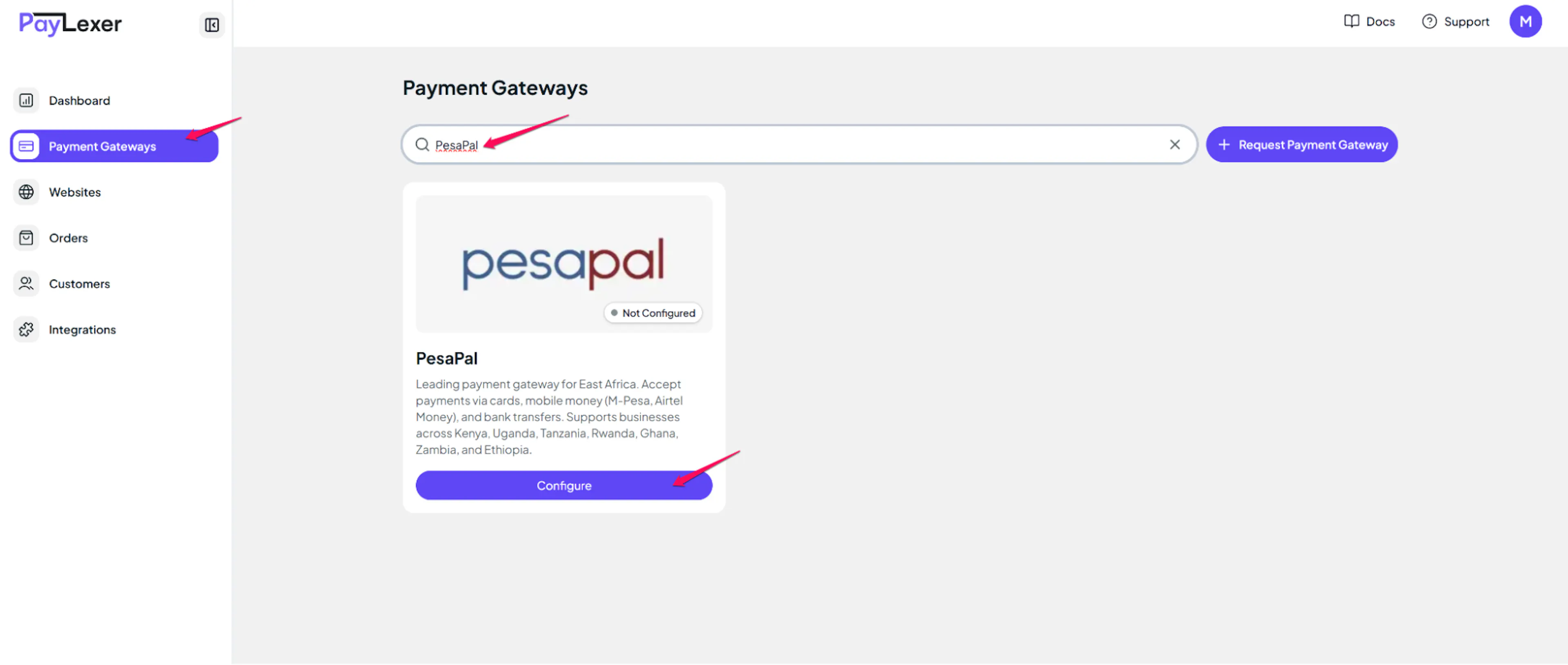Click the Not Configured status badge
The height and width of the screenshot is (665, 1568).
[x=653, y=313]
